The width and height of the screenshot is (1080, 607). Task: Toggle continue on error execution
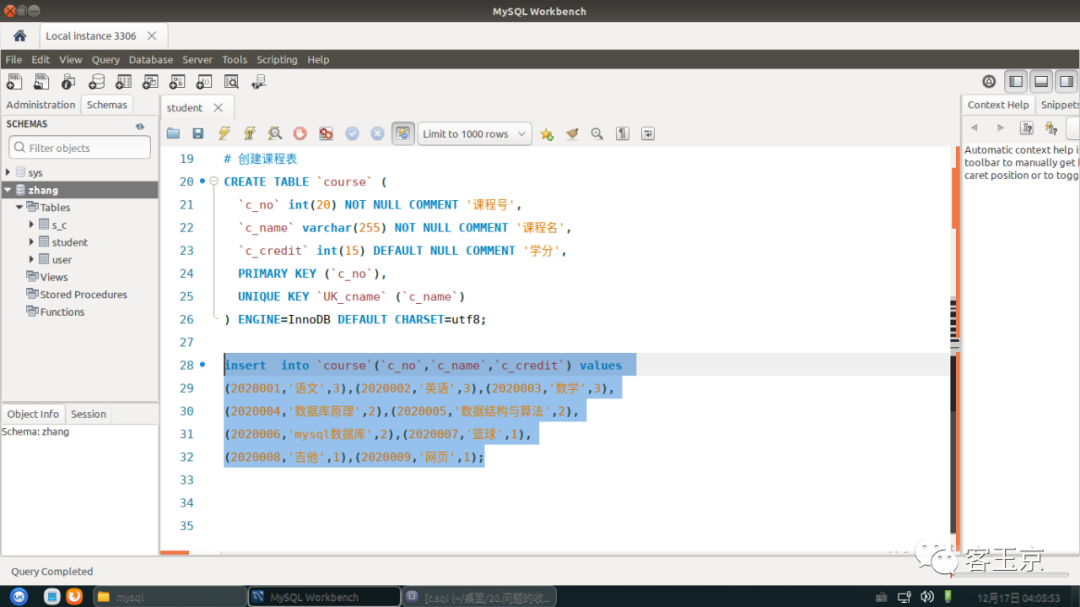[x=326, y=134]
